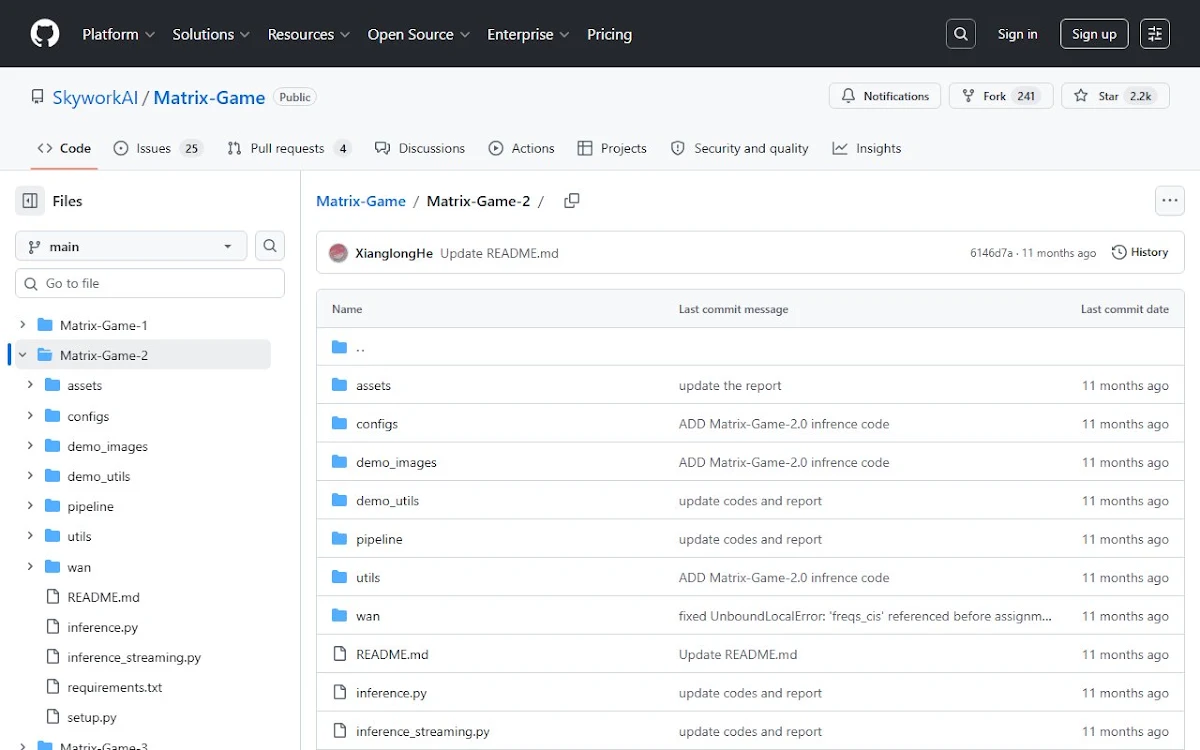1200x750 pixels.
Task: Select README.md in the sidebar tree
Action: coord(103,597)
